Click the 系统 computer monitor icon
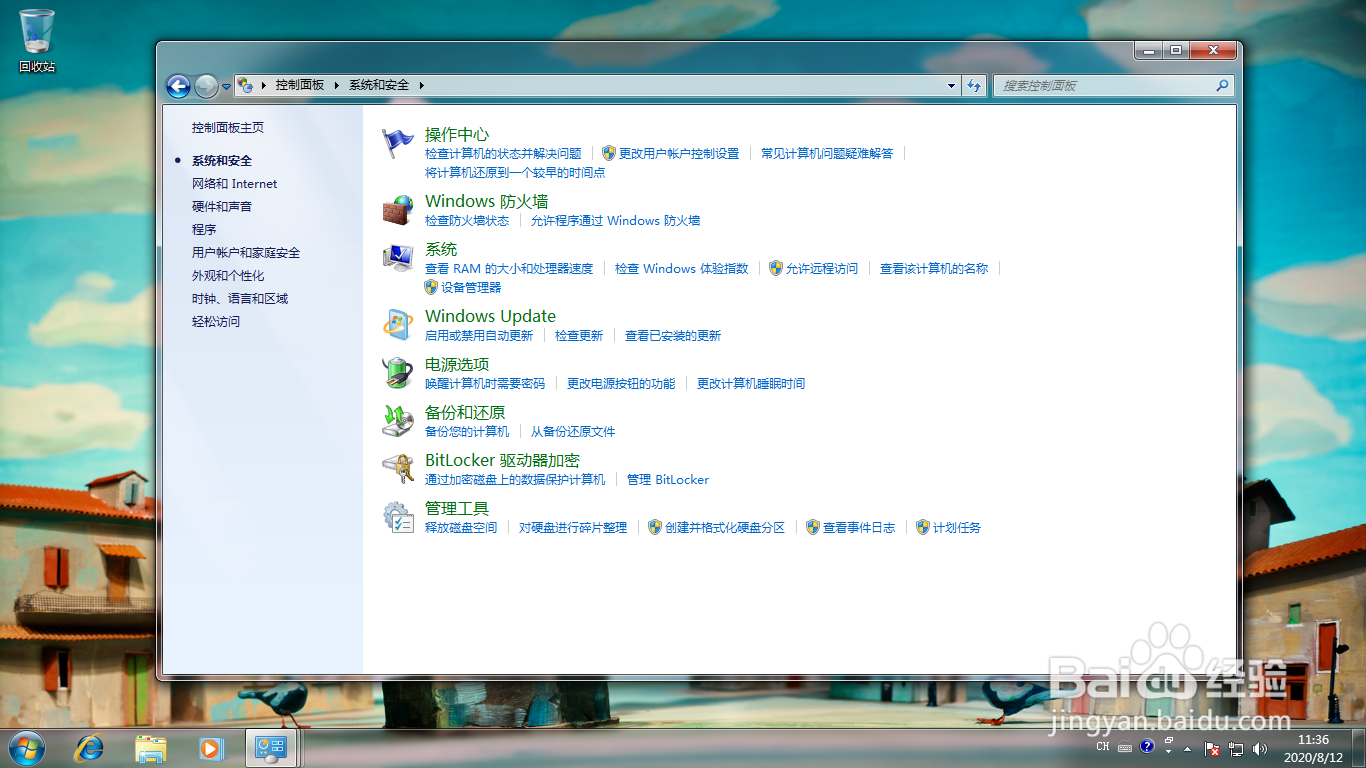Viewport: 1366px width, 768px height. [398, 258]
